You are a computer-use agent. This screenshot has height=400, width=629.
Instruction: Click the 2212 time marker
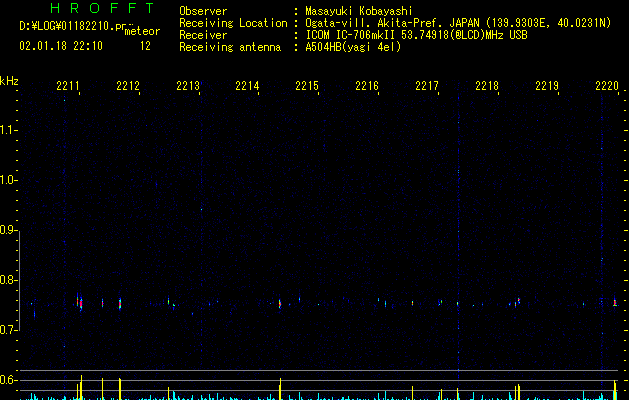tap(128, 85)
